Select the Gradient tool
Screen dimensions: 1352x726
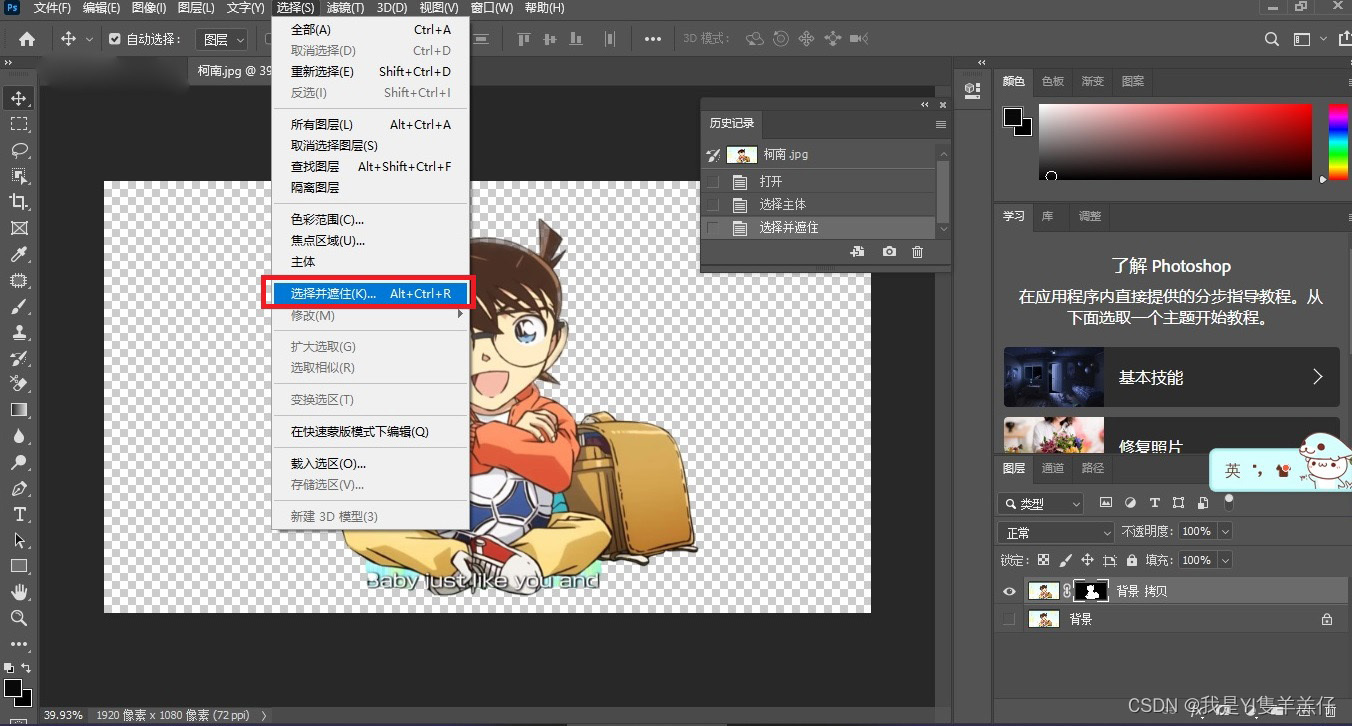click(x=19, y=410)
